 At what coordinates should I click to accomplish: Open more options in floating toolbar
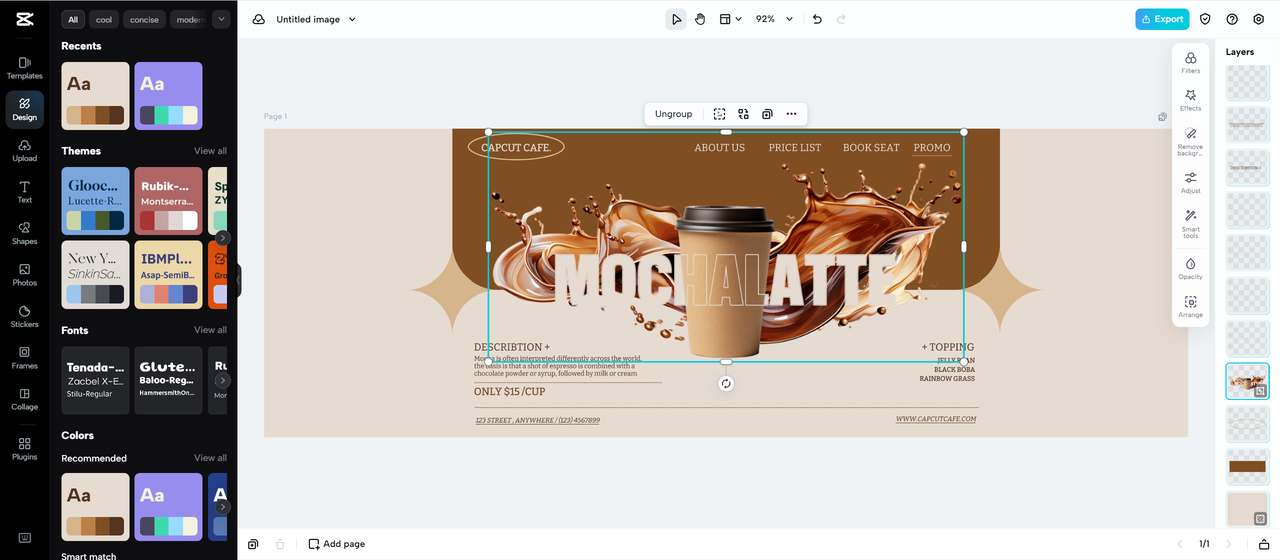(x=791, y=114)
